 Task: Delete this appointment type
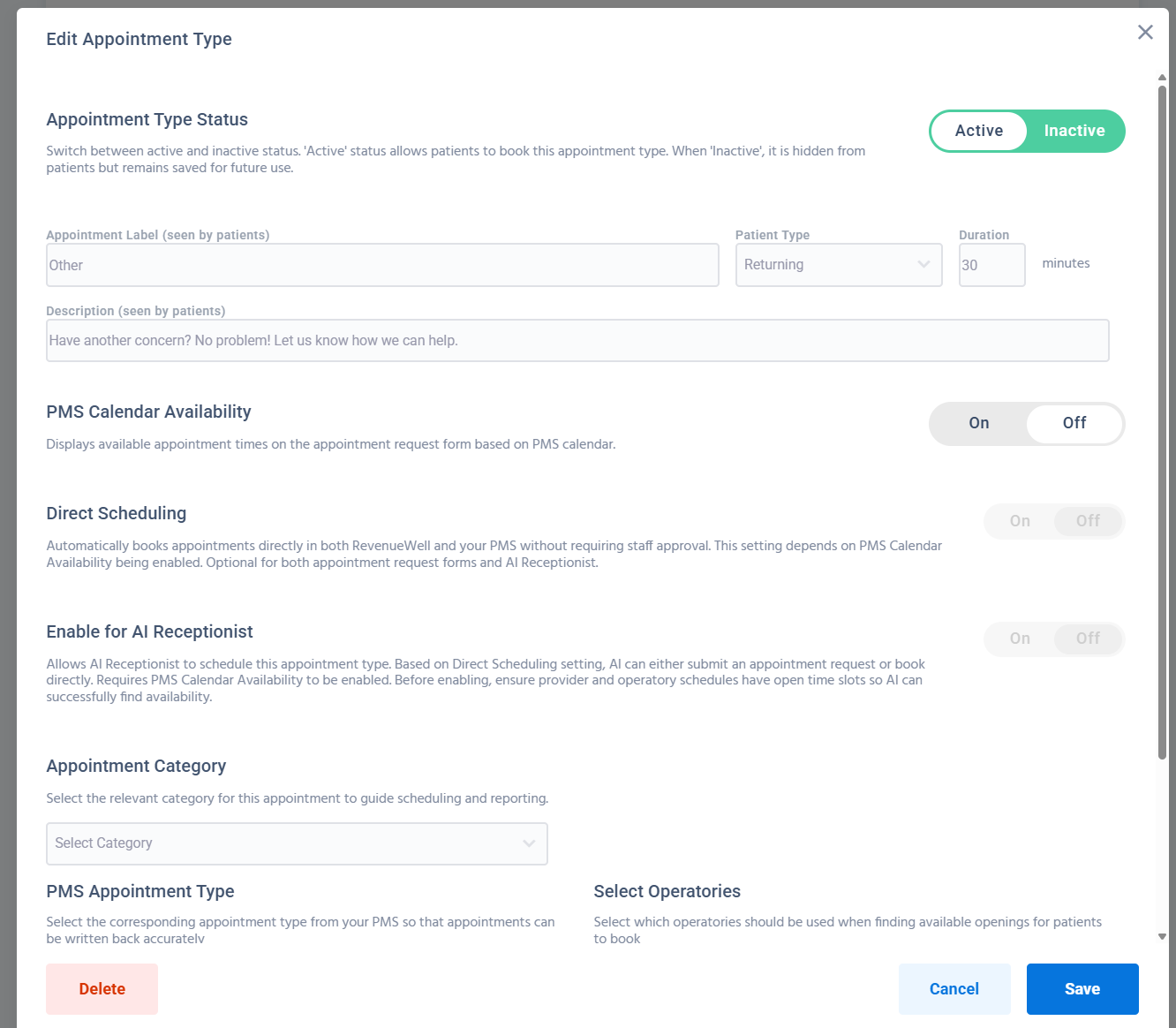[x=102, y=989]
